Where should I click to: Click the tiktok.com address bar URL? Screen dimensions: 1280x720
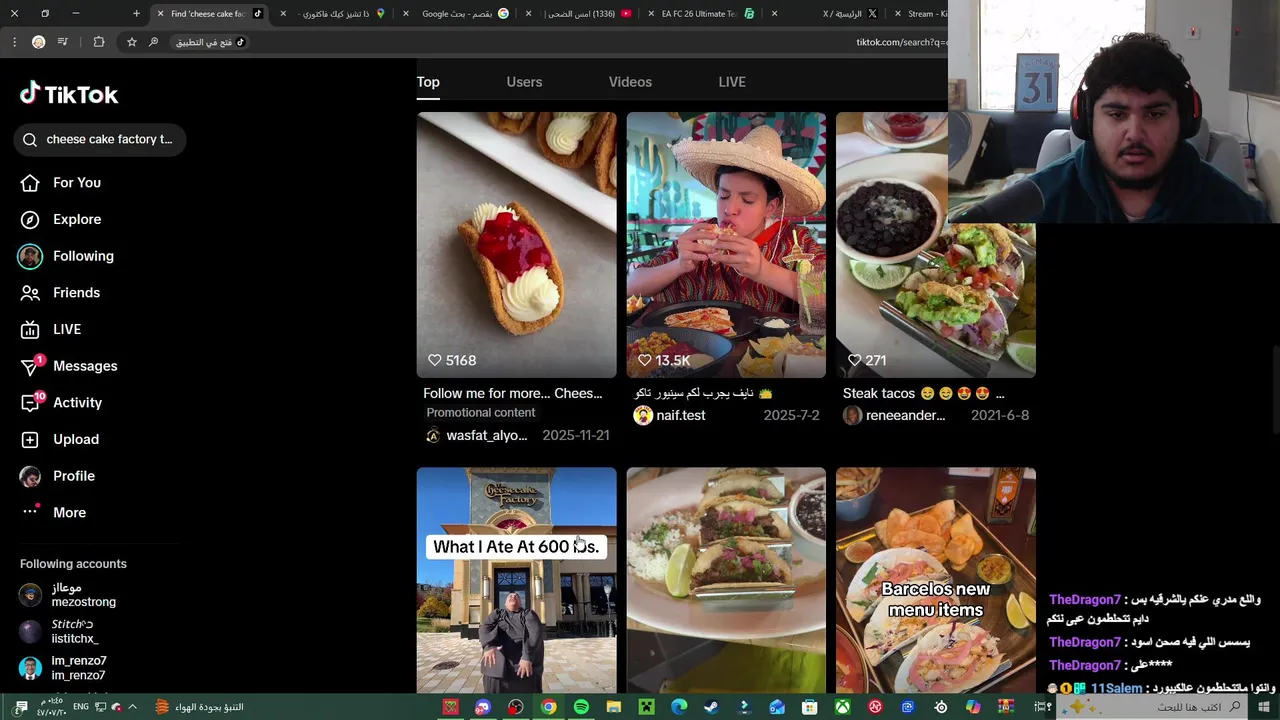click(900, 42)
